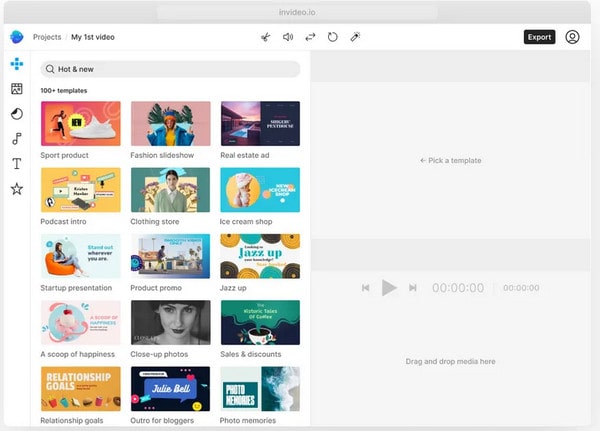The image size is (600, 431).
Task: Open the templates grid sidebar icon
Action: pos(16,64)
